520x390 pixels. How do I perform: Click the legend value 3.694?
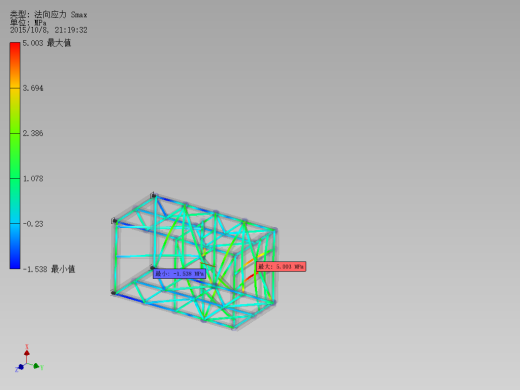[x=33, y=88]
